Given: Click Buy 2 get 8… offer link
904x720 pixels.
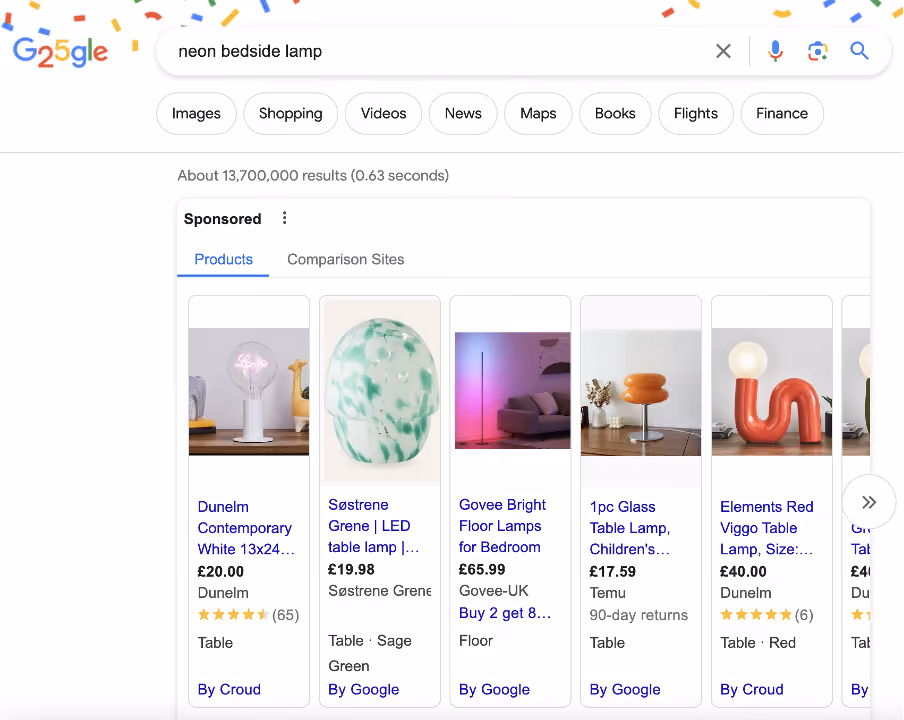Looking at the screenshot, I should pos(505,613).
